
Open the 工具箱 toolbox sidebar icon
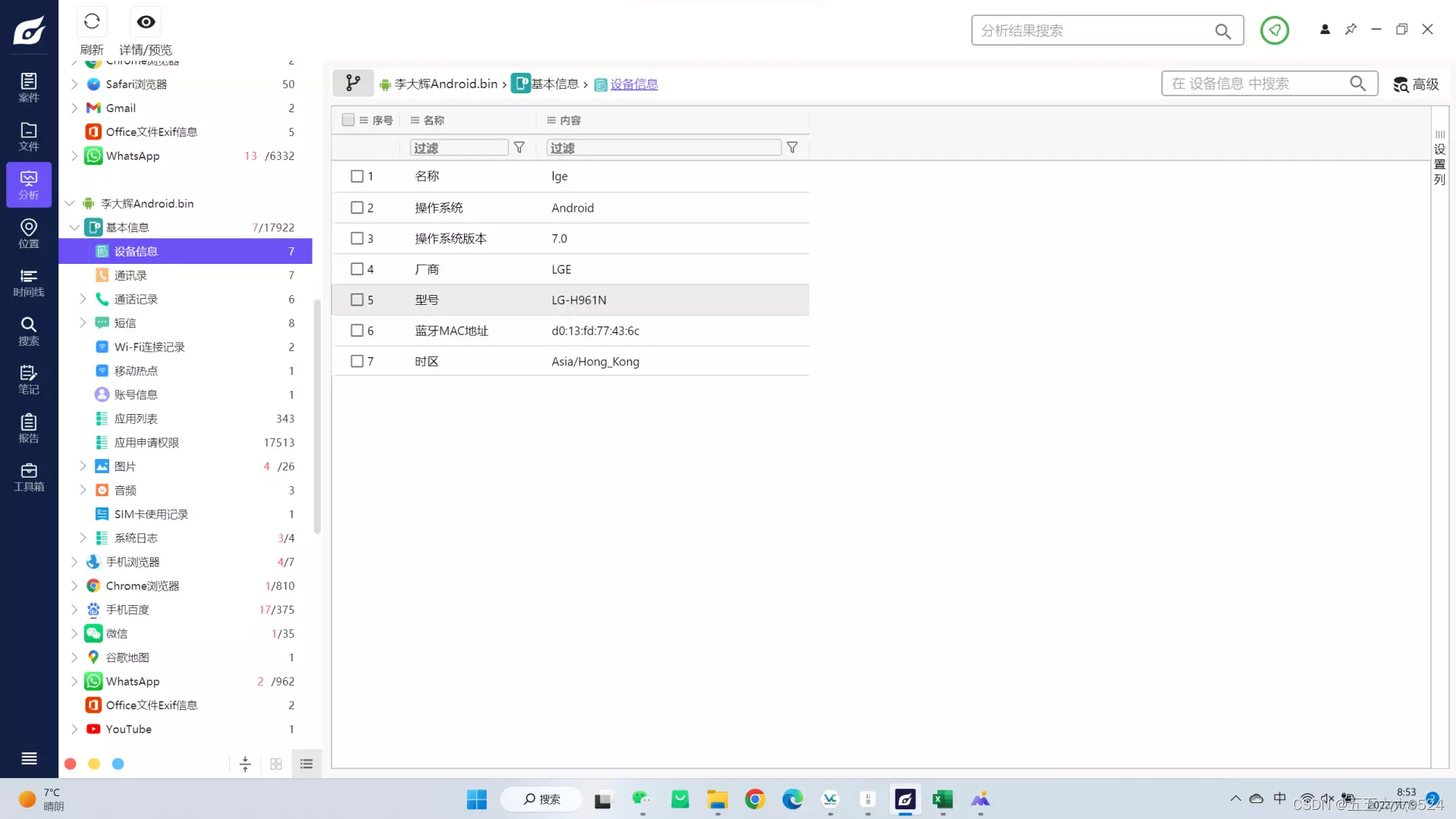(29, 477)
